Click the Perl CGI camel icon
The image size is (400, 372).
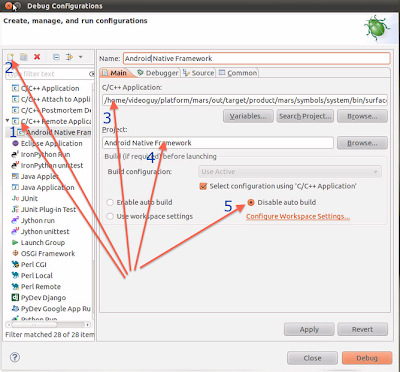pyautogui.click(x=15, y=264)
